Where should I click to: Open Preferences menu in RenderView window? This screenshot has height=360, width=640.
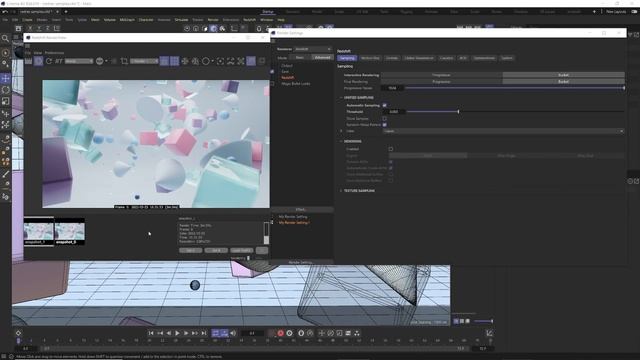coord(54,53)
